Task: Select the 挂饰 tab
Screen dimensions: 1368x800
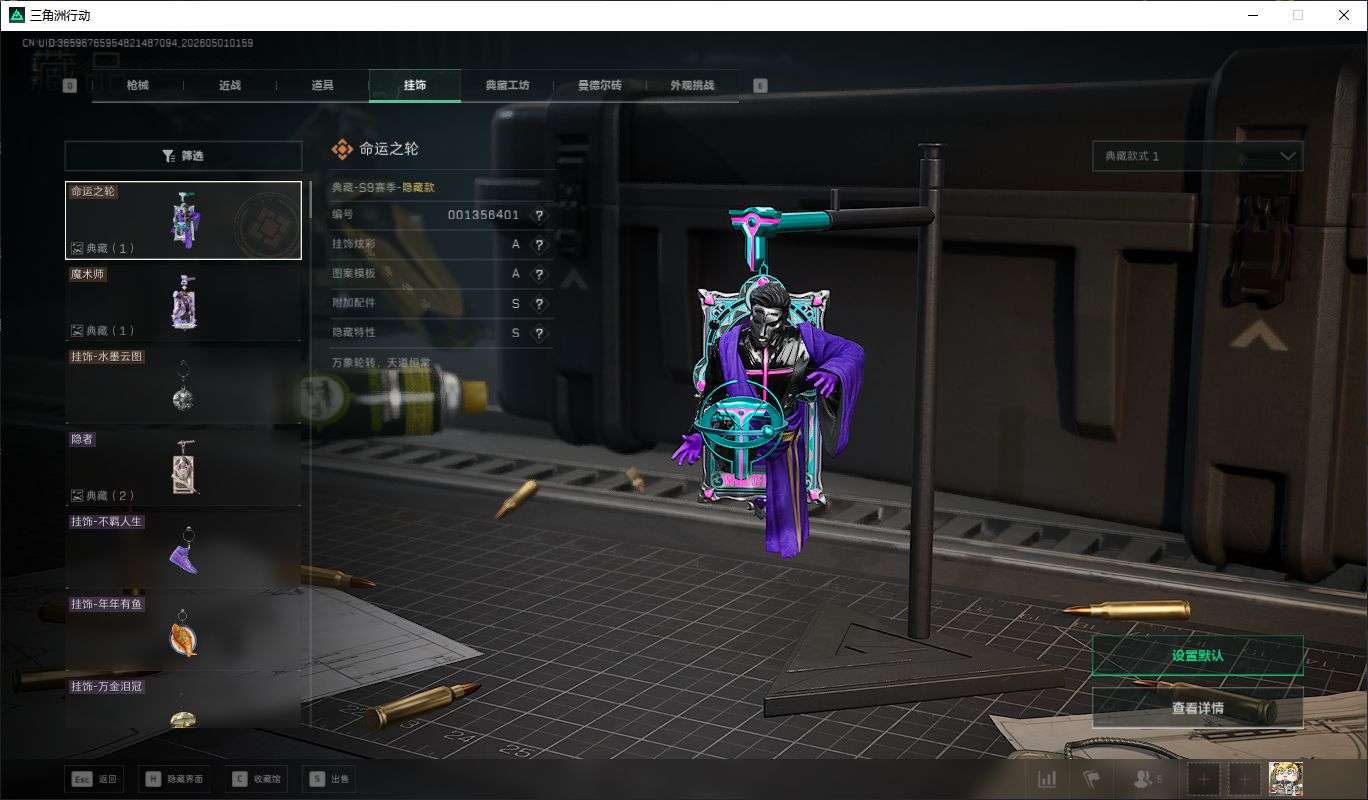Action: point(415,86)
